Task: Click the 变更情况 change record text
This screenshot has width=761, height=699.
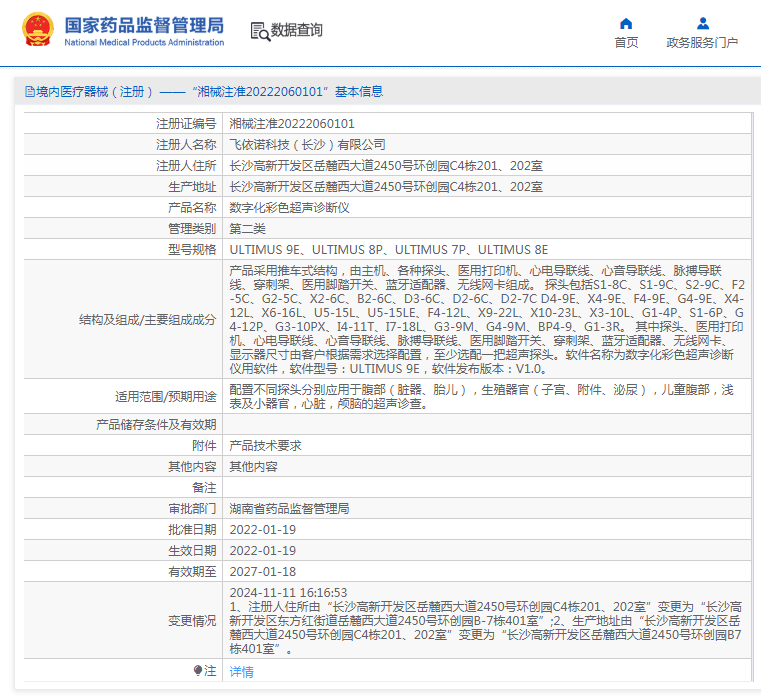Action: [x=485, y=620]
